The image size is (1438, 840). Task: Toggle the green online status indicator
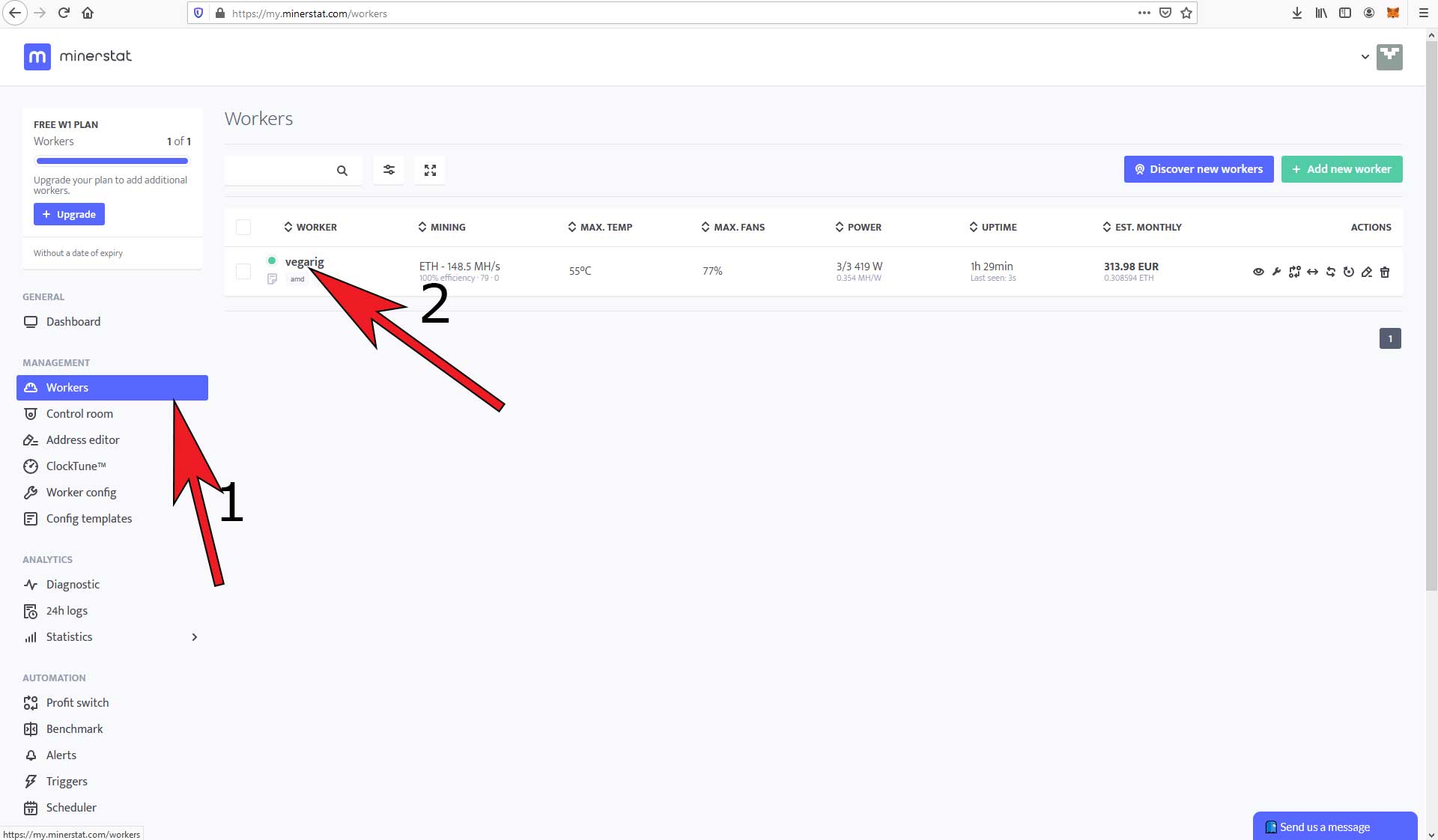(x=271, y=261)
